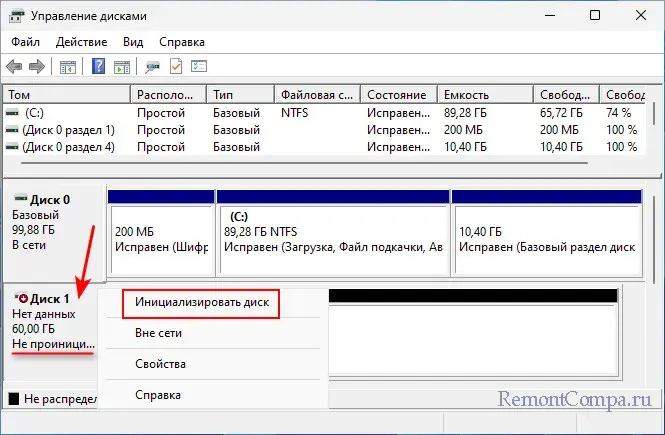The height and width of the screenshot is (435, 665).
Task: Open the Файл menu
Action: 25,42
